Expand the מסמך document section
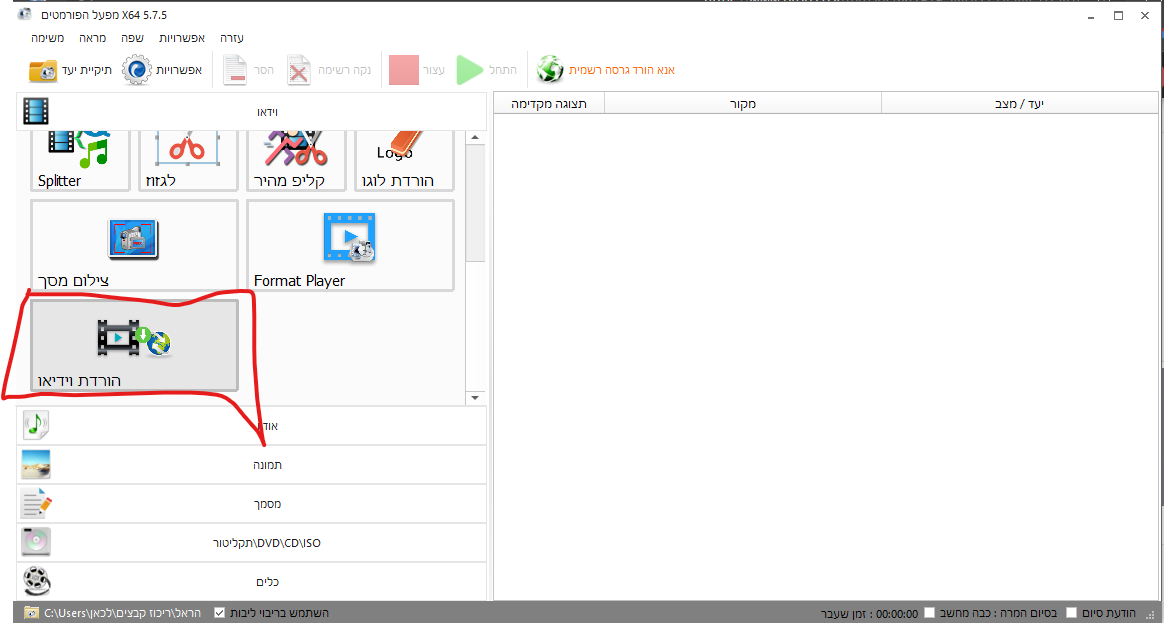Screen dimensions: 1164x623 tap(251, 503)
